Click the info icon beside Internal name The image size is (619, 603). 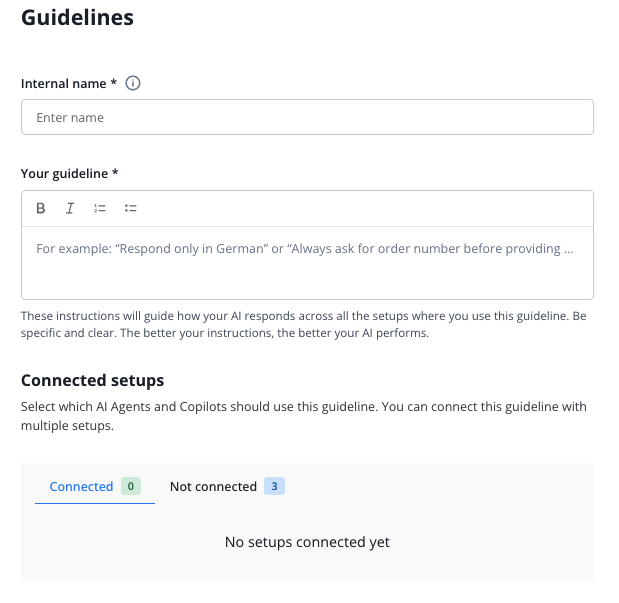[x=133, y=84]
